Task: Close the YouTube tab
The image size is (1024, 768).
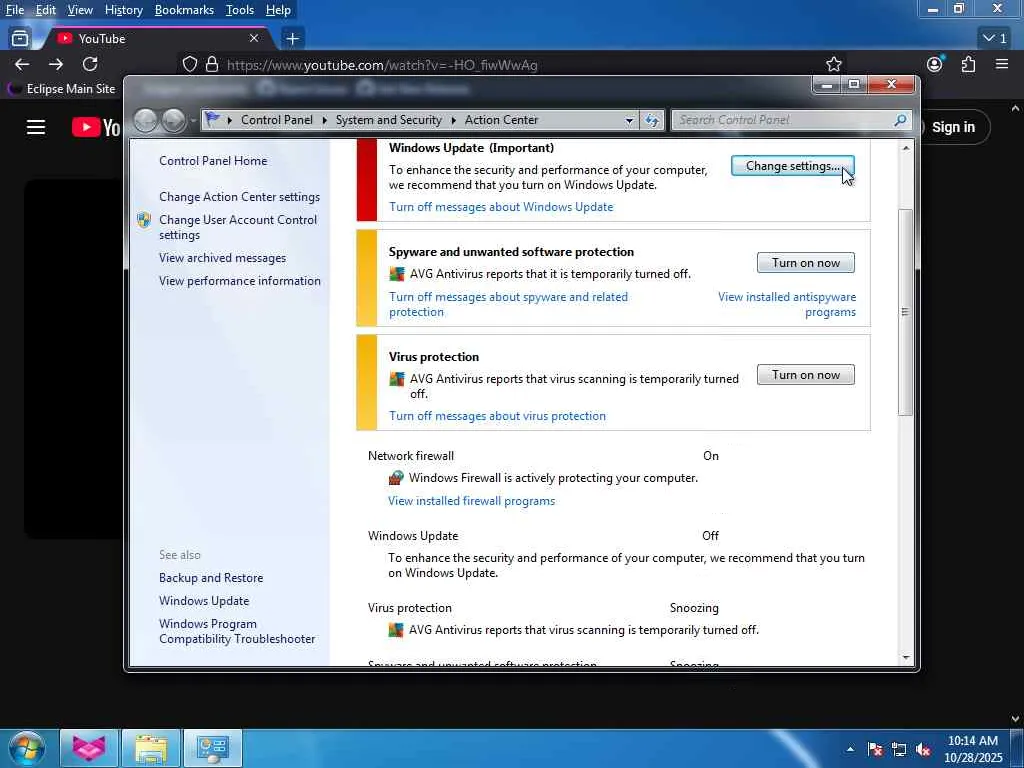Action: pyautogui.click(x=254, y=39)
